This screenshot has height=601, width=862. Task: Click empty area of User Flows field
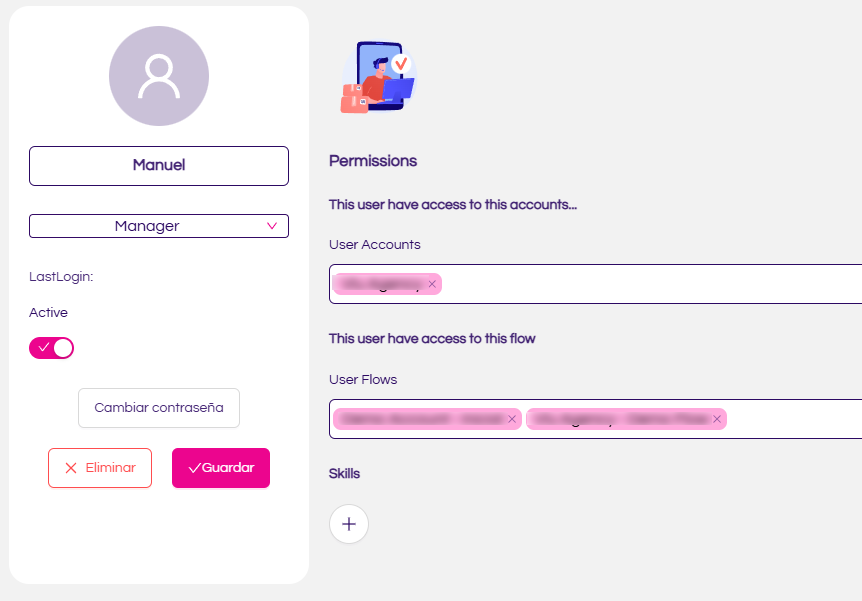(x=794, y=419)
